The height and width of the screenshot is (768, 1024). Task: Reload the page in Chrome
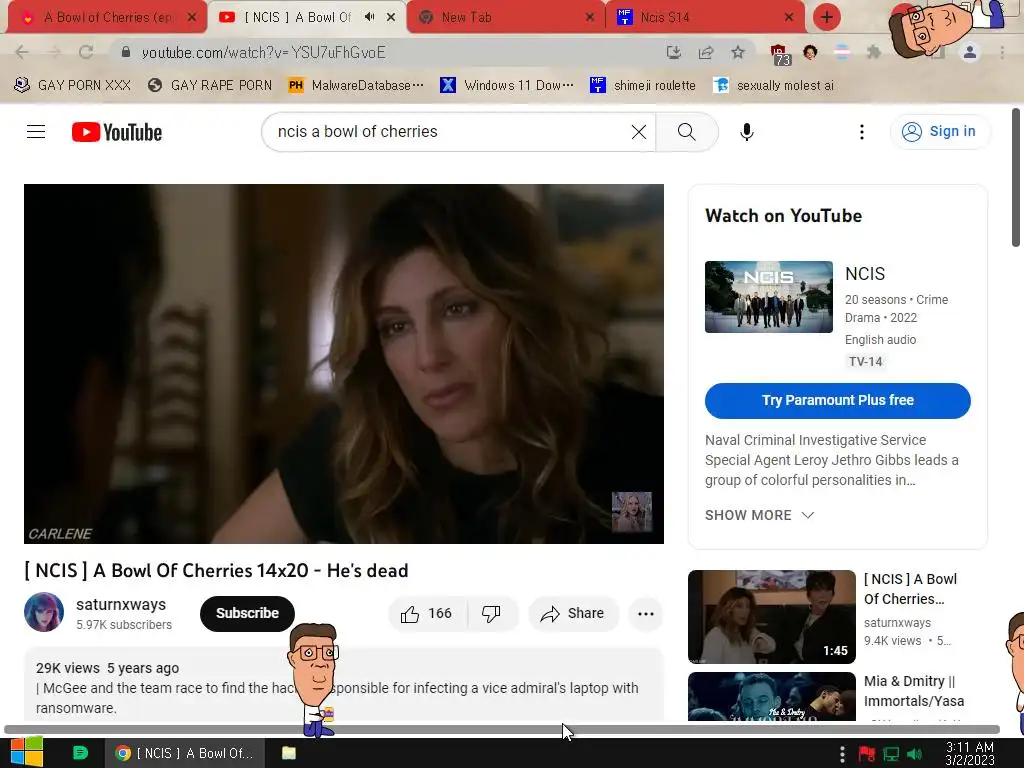tap(86, 52)
